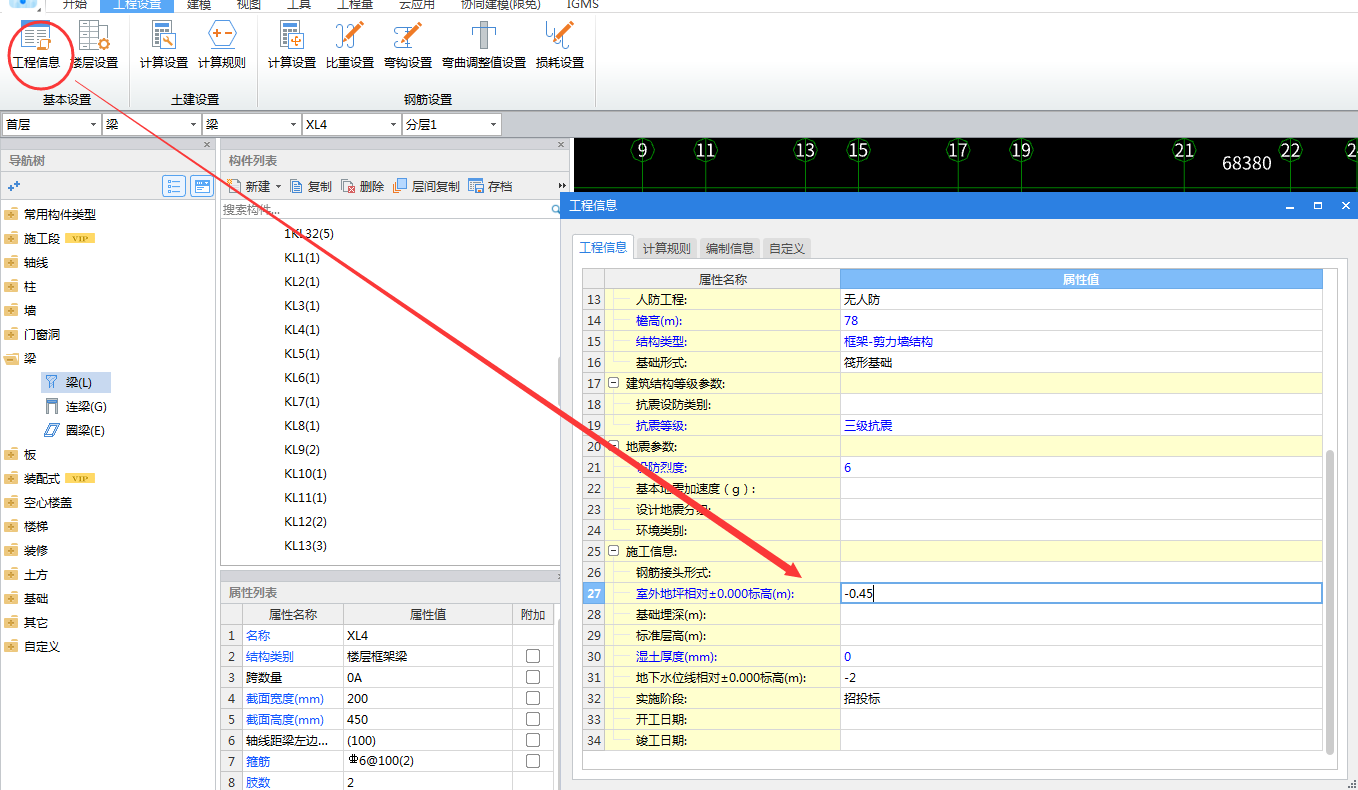Screen dimensions: 1358x790
Task: Open 弯钩设置 icon
Action: pos(408,45)
